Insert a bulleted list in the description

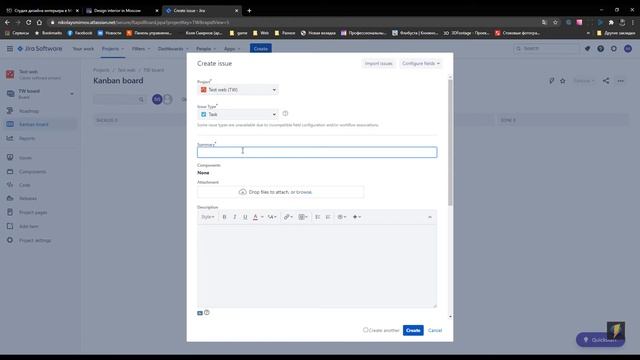318,217
